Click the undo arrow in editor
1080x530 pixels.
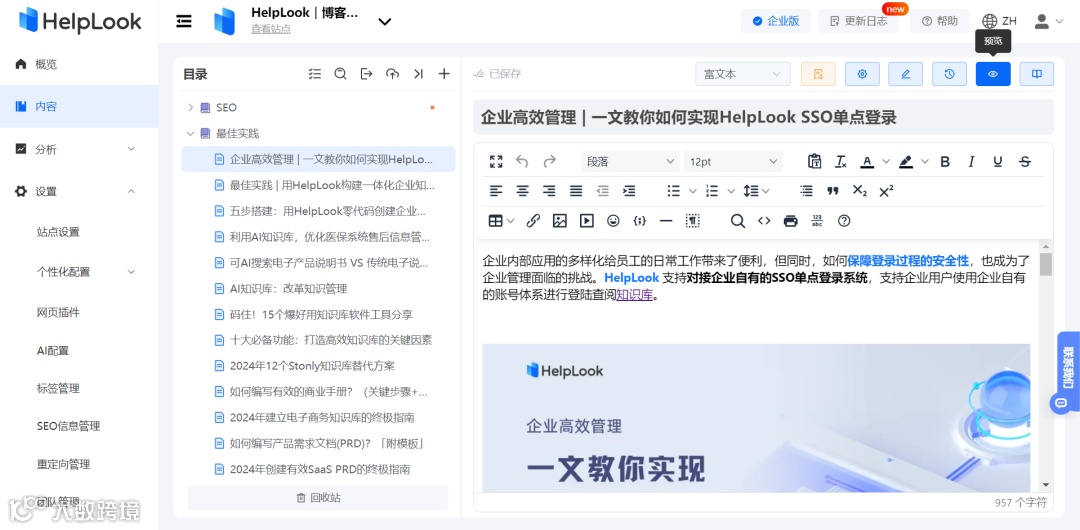coord(522,161)
